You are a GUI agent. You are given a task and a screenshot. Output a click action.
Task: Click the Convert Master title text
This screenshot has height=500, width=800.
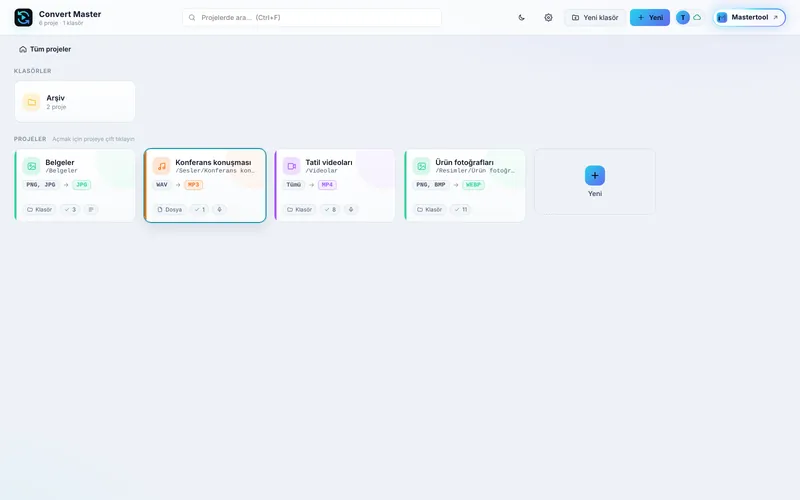coord(70,14)
